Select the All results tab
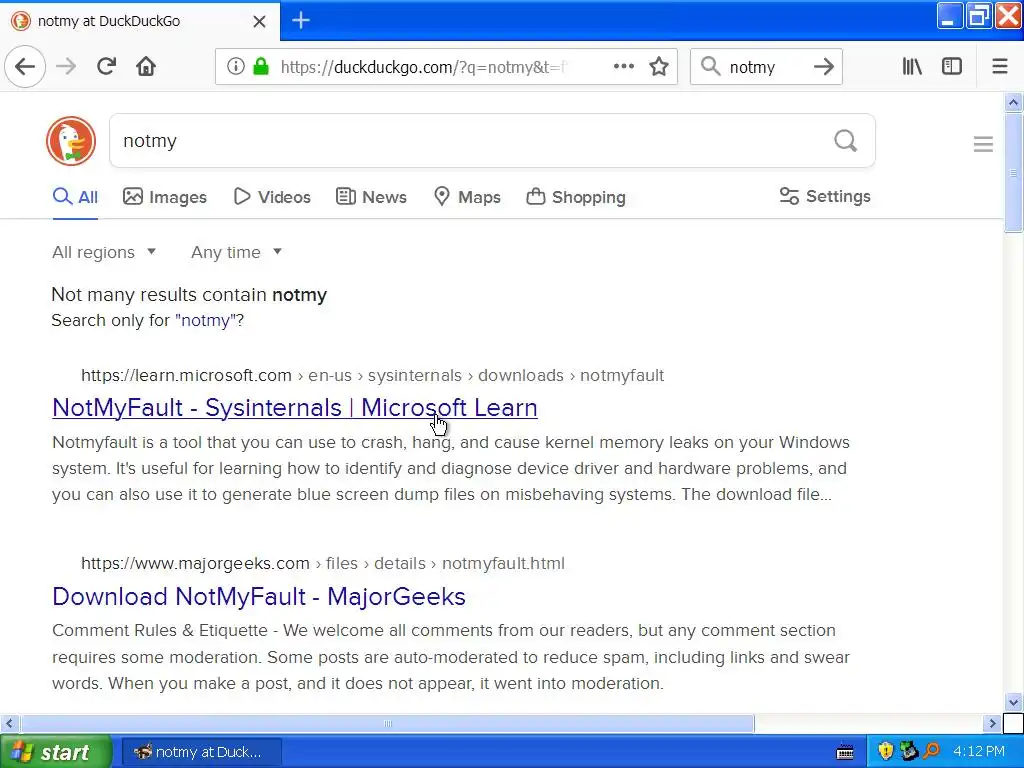The width and height of the screenshot is (1024, 768). 75,197
